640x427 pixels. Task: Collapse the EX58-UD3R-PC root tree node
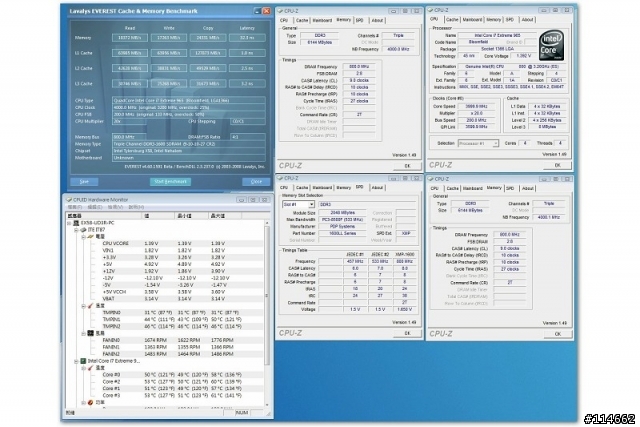coord(69,223)
